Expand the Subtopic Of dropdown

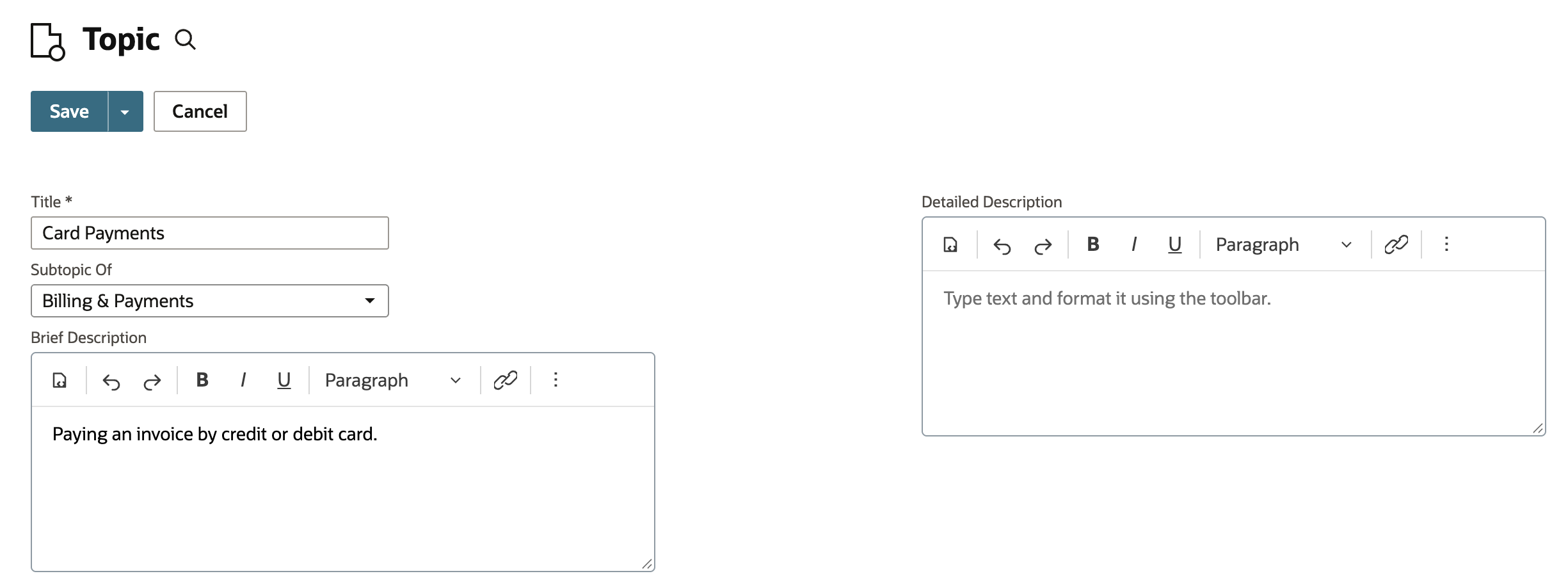pos(210,301)
